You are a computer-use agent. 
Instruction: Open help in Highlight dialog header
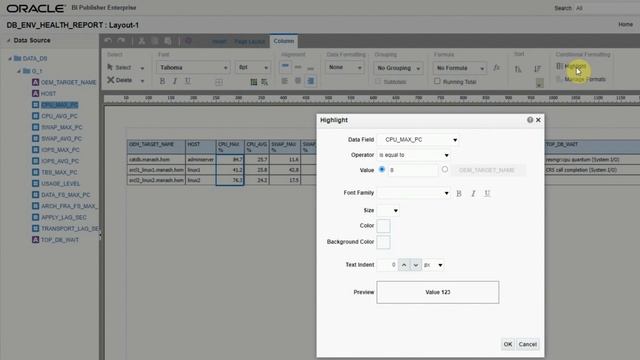530,120
